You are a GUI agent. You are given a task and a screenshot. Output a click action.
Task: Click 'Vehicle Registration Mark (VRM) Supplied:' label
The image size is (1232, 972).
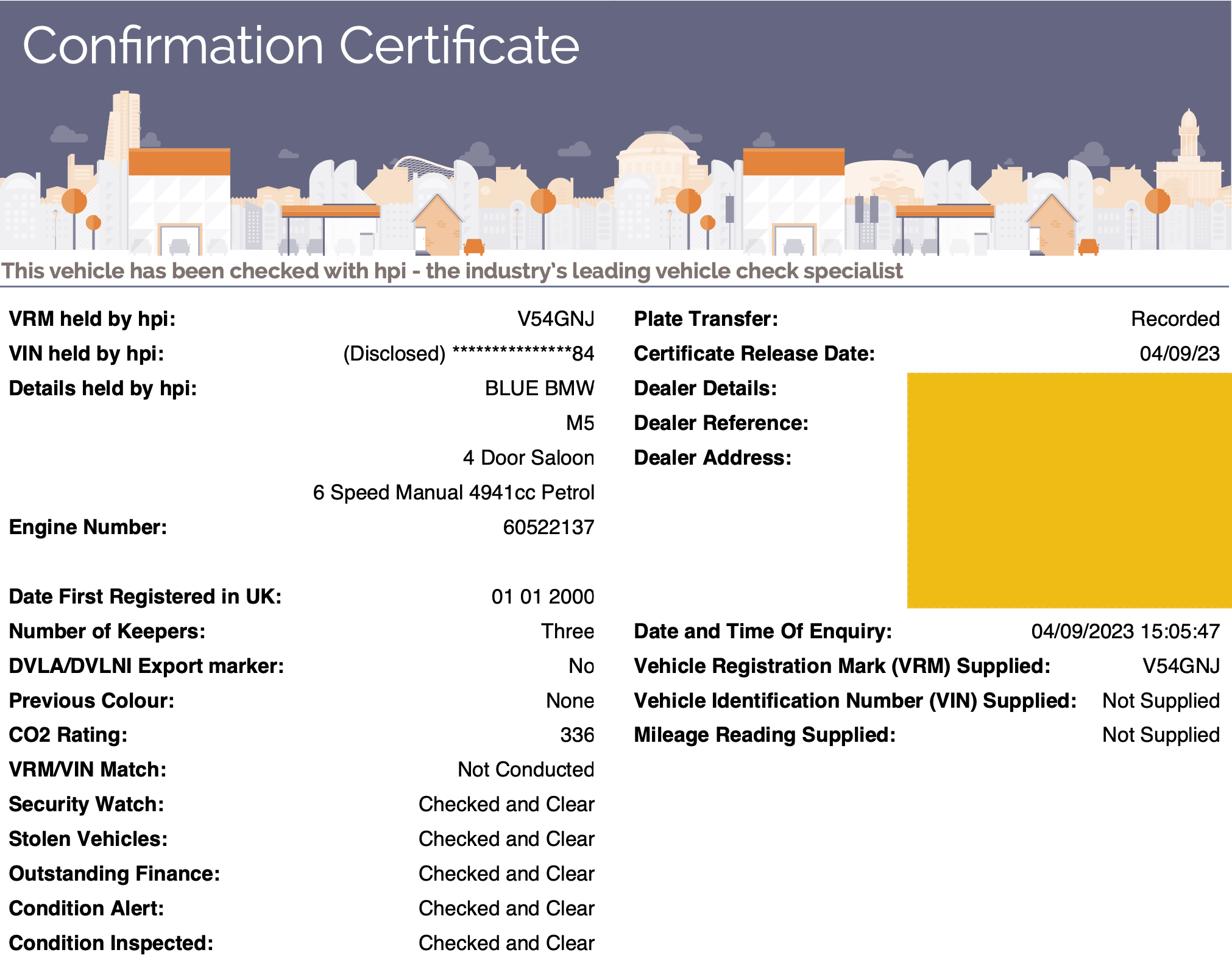[842, 666]
